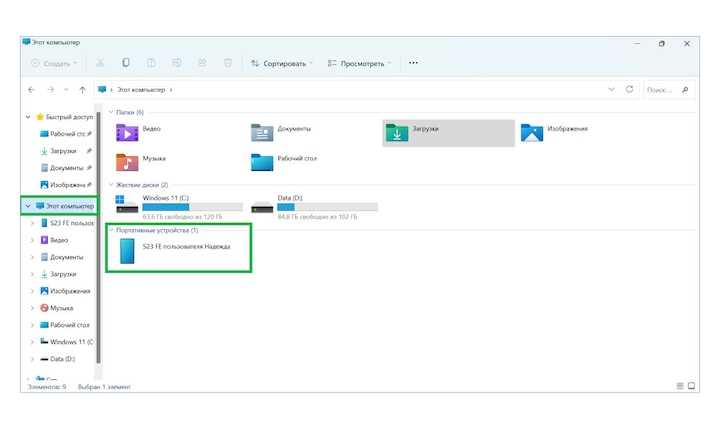Click the Copy icon in toolbar
This screenshot has height=429, width=720.
click(125, 62)
